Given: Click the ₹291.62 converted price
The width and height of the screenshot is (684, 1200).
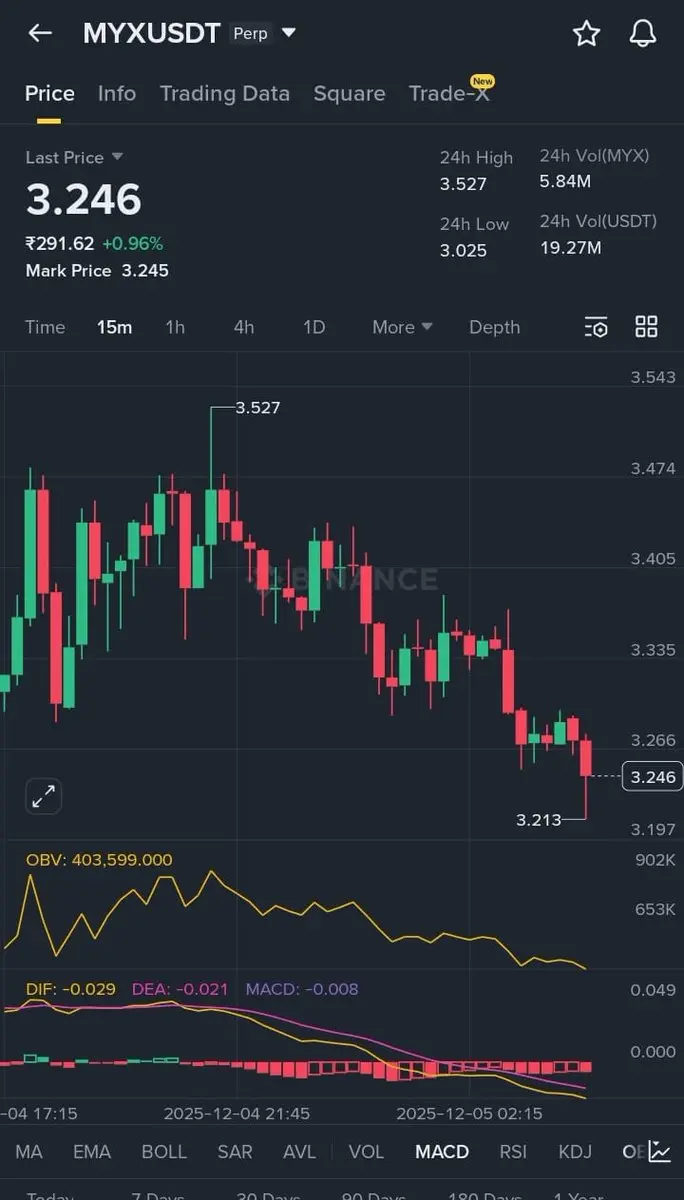Looking at the screenshot, I should click(60, 243).
